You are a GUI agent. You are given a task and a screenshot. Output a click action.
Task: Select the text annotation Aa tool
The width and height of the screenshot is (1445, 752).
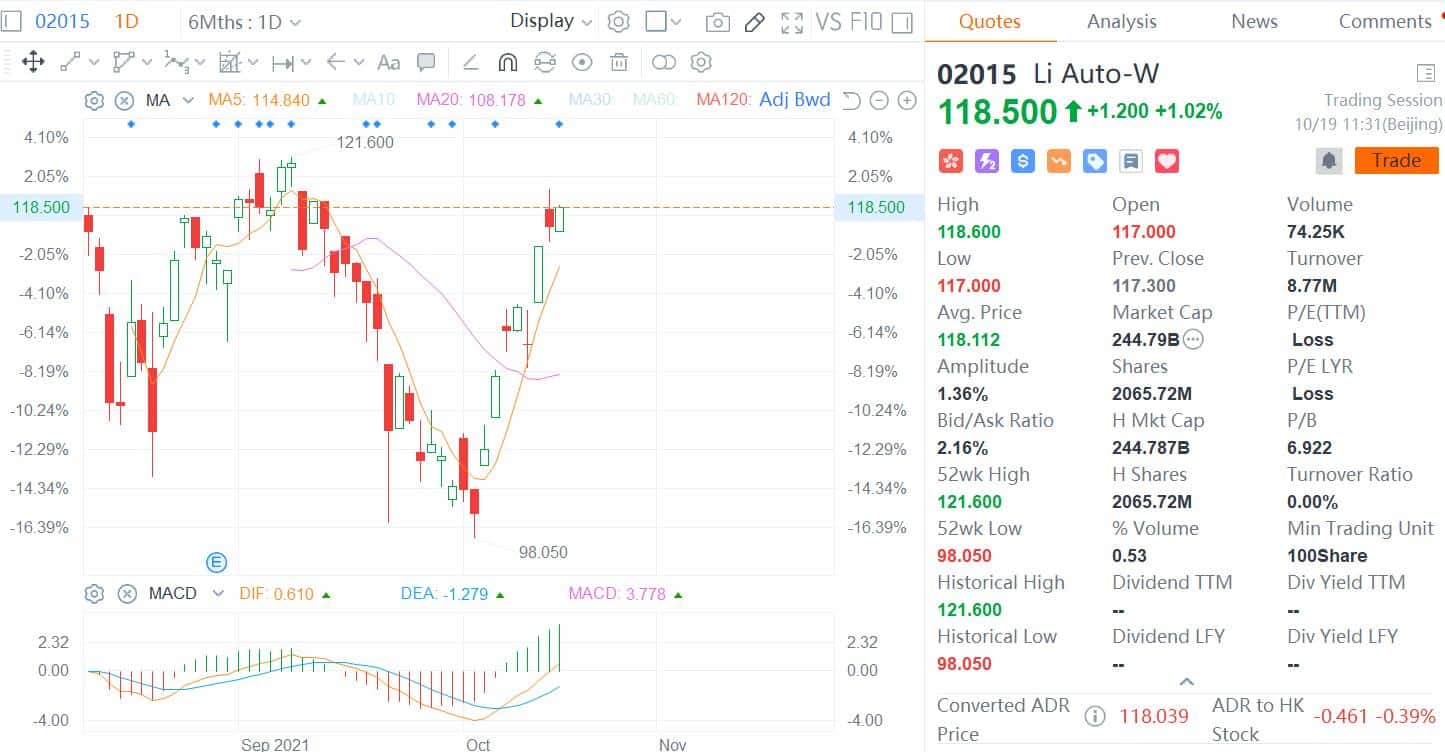tap(388, 63)
